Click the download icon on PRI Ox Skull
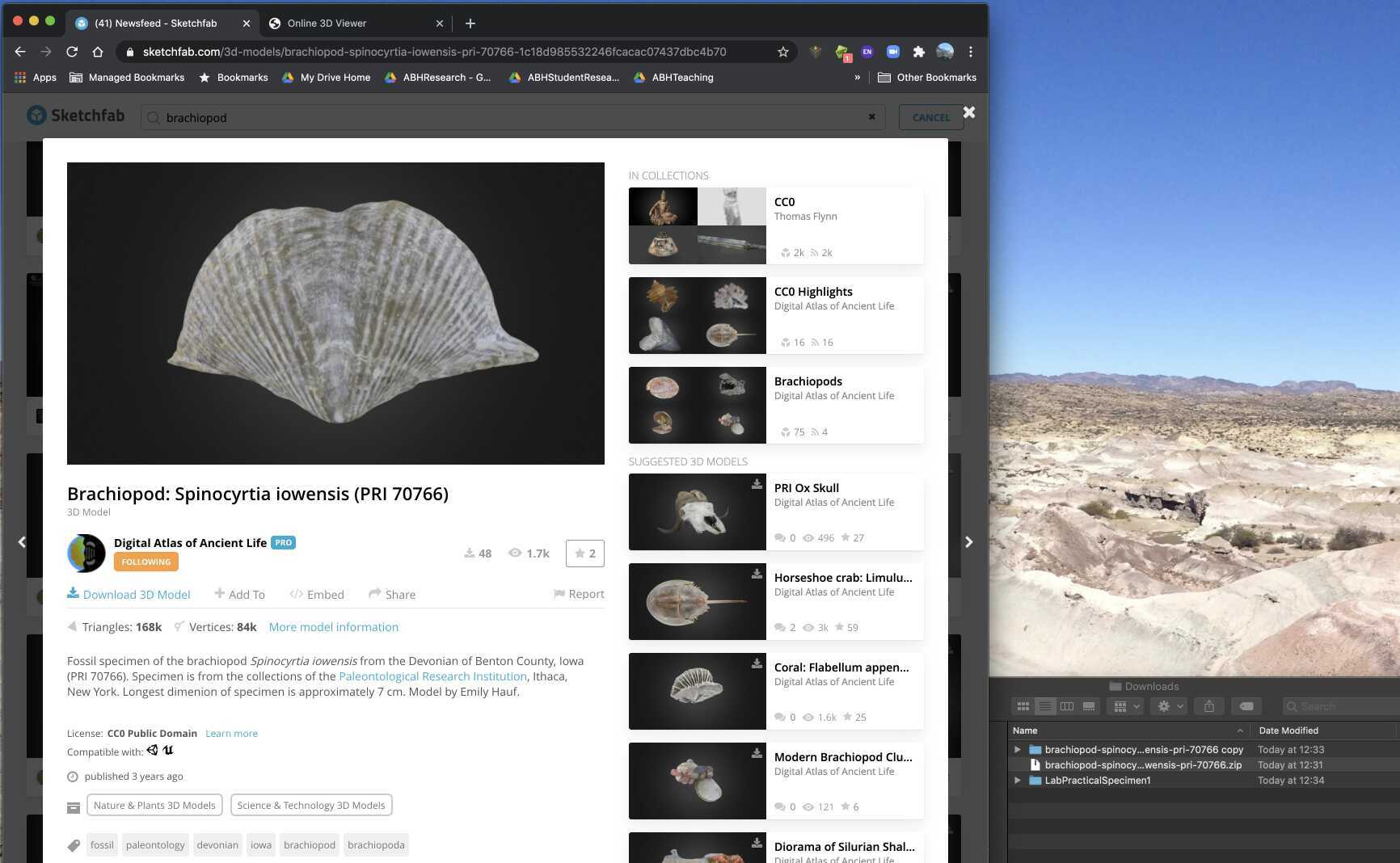1400x863 pixels. coord(756,484)
